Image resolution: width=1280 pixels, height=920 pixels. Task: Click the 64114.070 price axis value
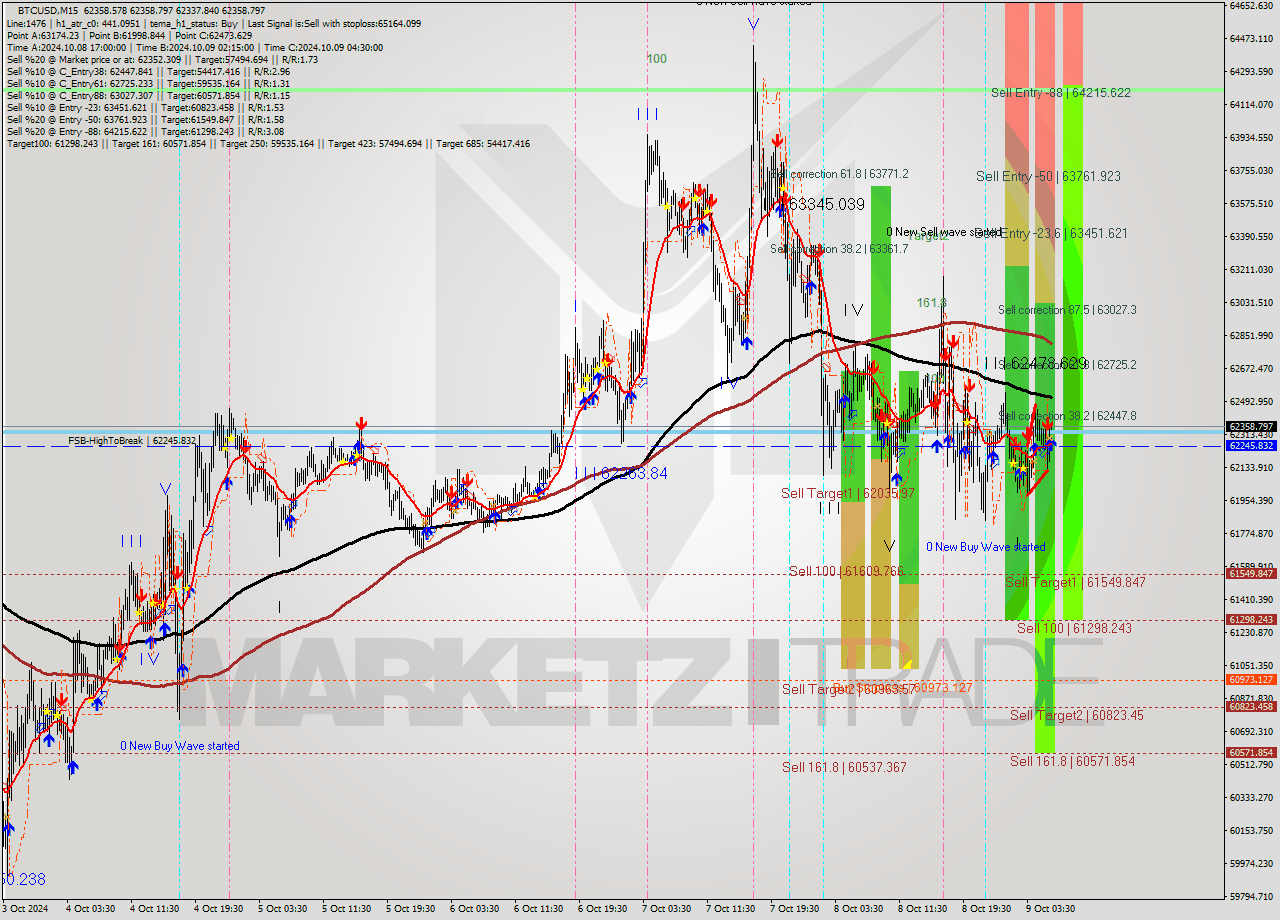(1250, 104)
